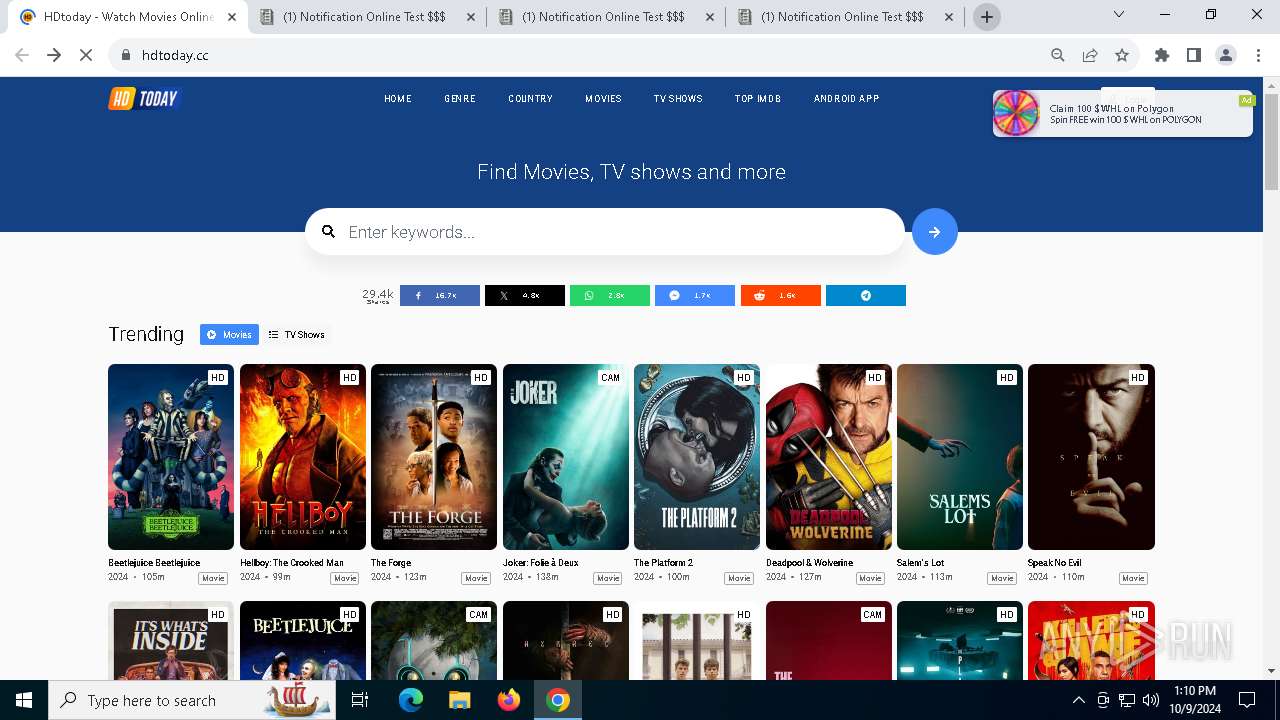Open Joker: Folie à Deux poster

566,457
